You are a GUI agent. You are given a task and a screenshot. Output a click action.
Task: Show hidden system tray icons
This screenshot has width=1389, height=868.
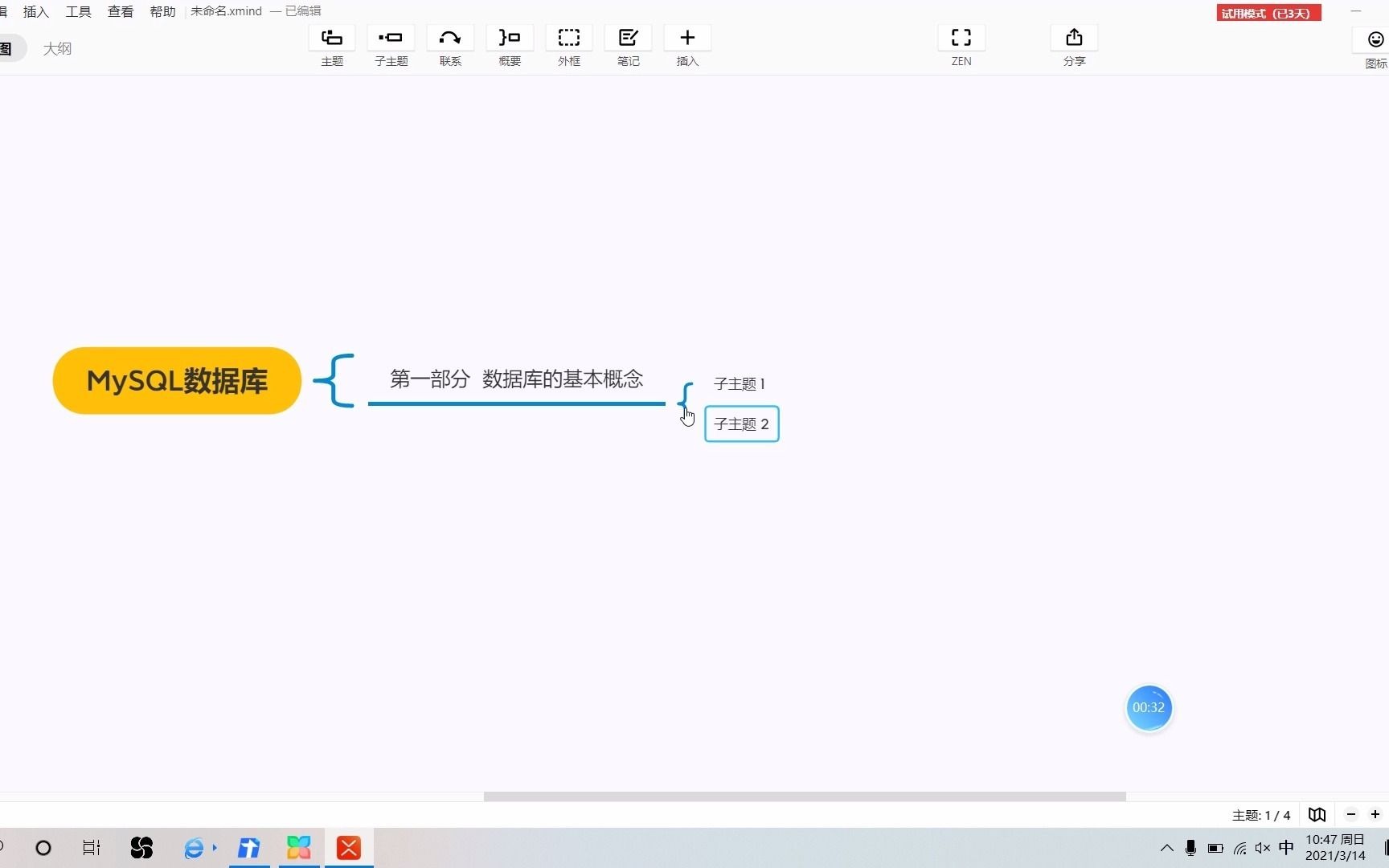(1166, 848)
